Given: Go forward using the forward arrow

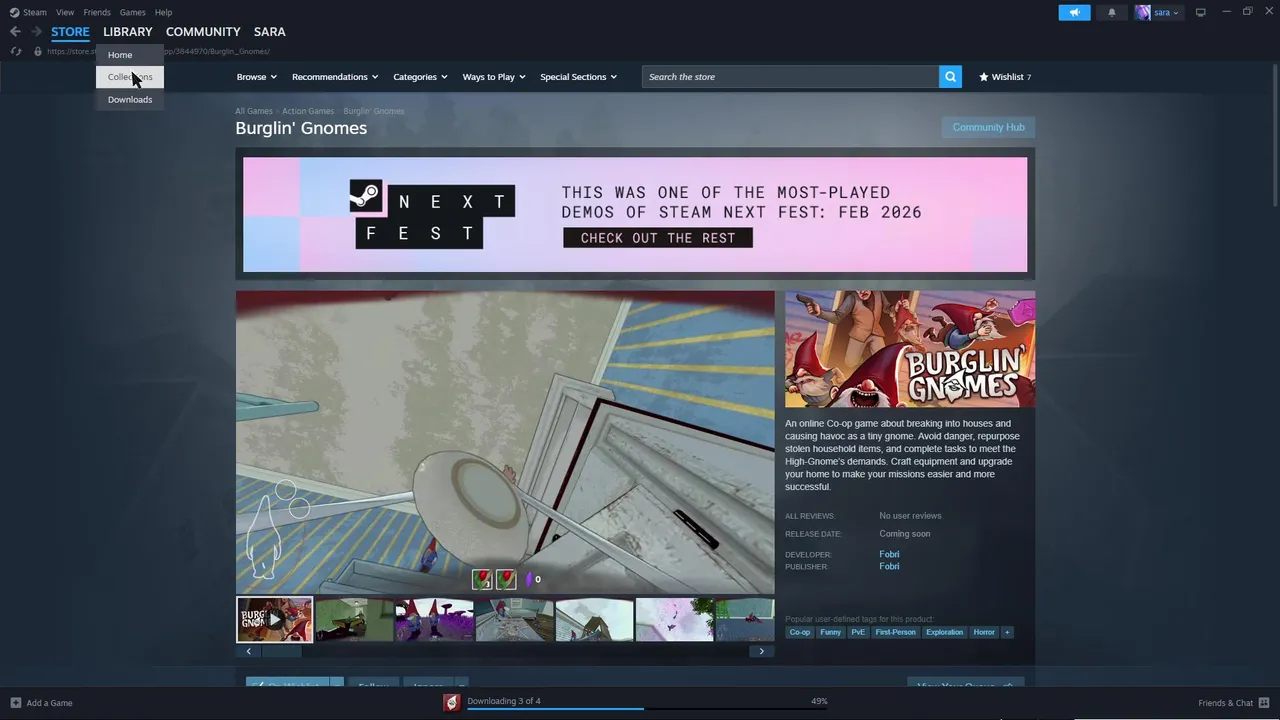Looking at the screenshot, I should (36, 32).
